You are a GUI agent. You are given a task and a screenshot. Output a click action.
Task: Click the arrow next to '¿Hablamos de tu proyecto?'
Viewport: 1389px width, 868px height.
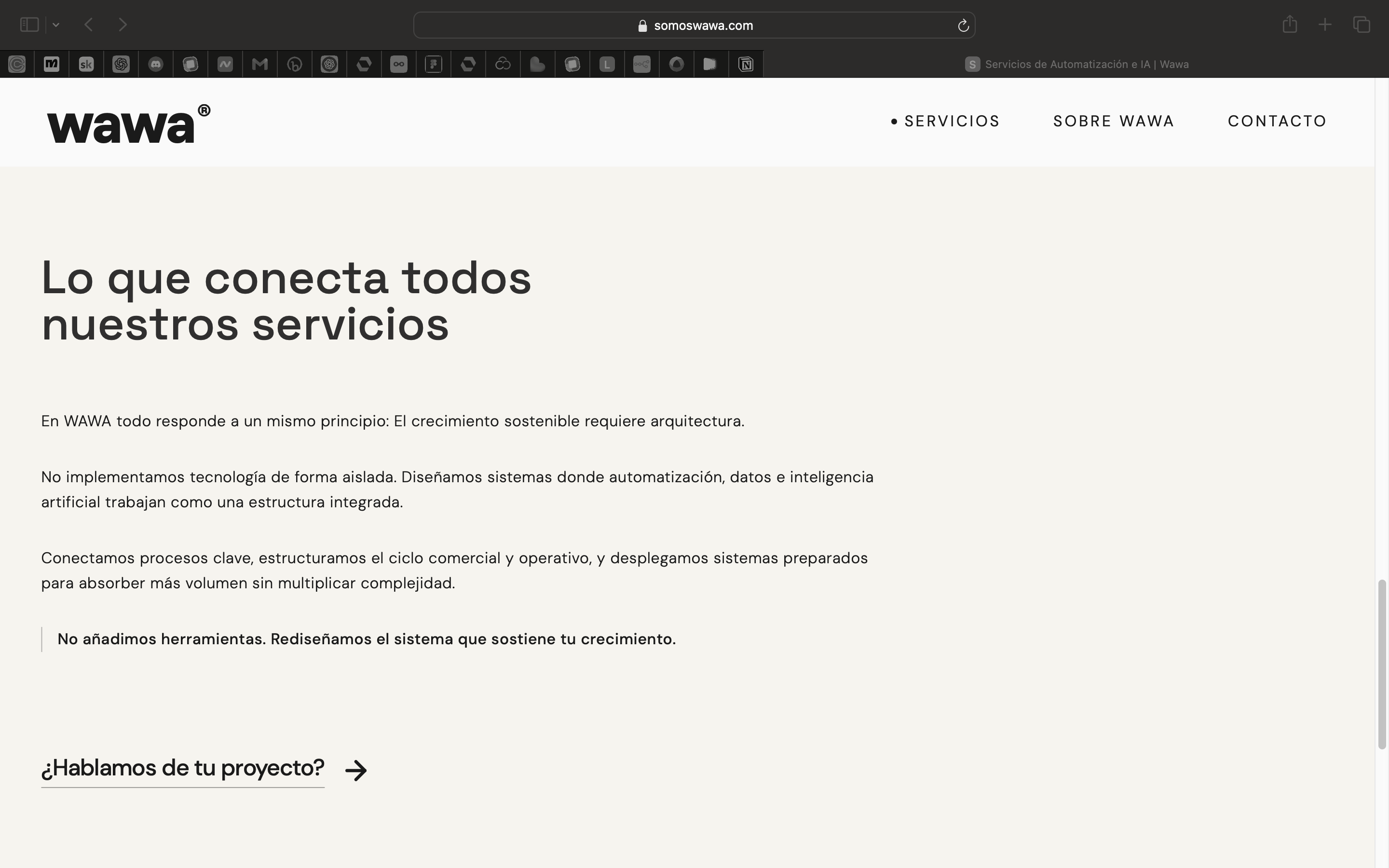coord(356,771)
